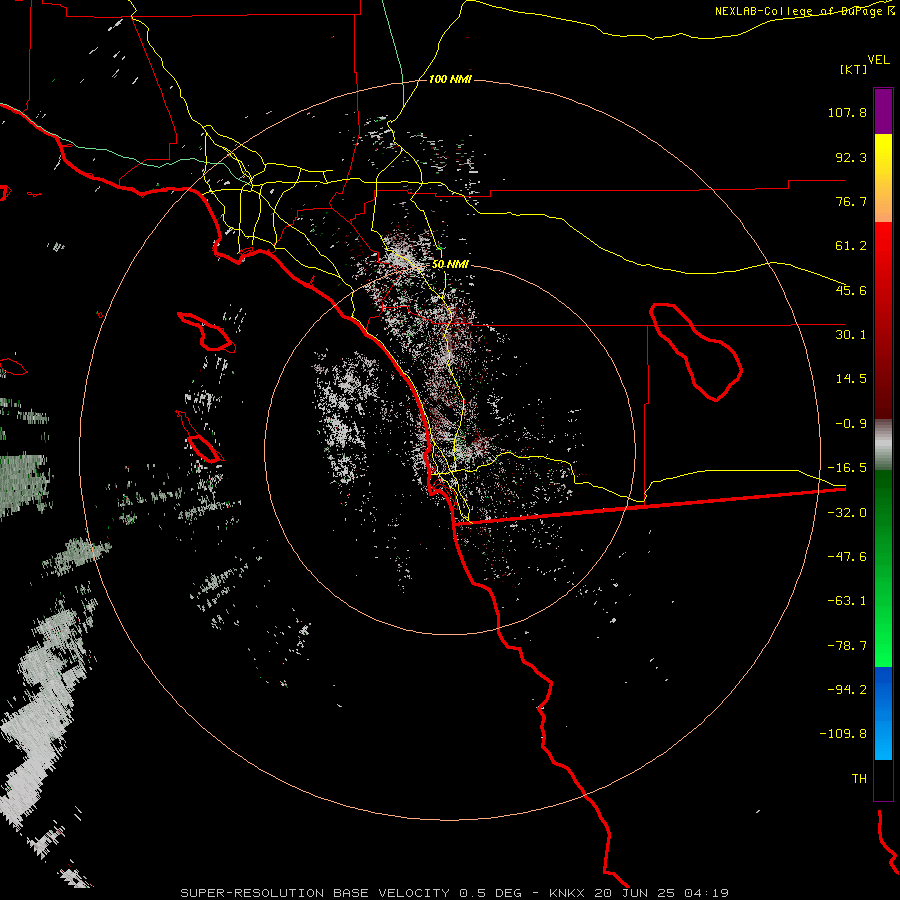Click the green segment of the color bar

pos(883,568)
